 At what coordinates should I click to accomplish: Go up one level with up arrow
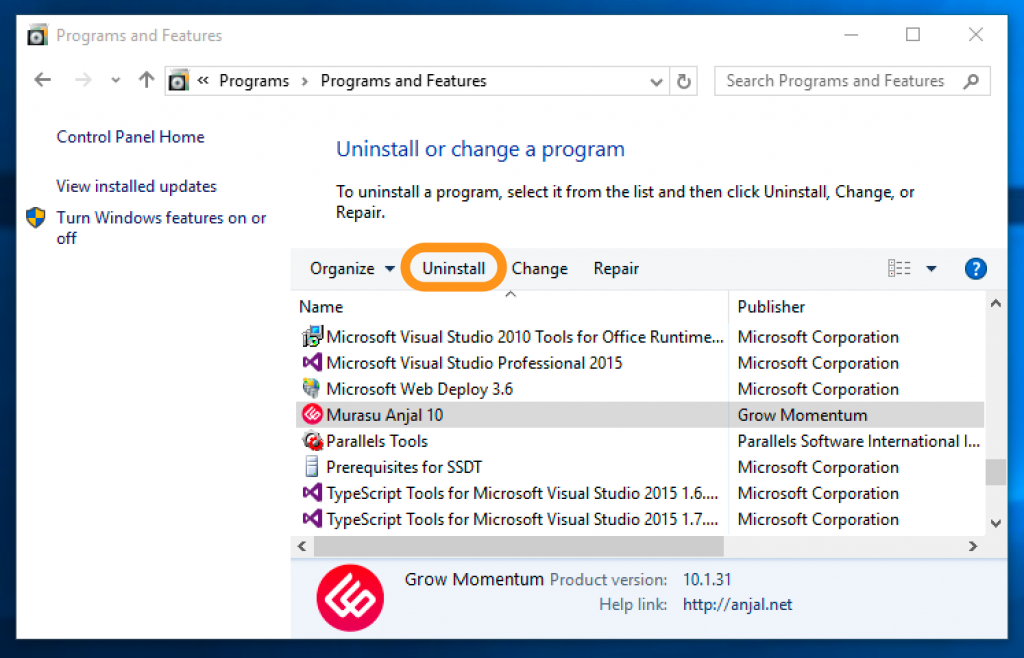click(x=146, y=80)
